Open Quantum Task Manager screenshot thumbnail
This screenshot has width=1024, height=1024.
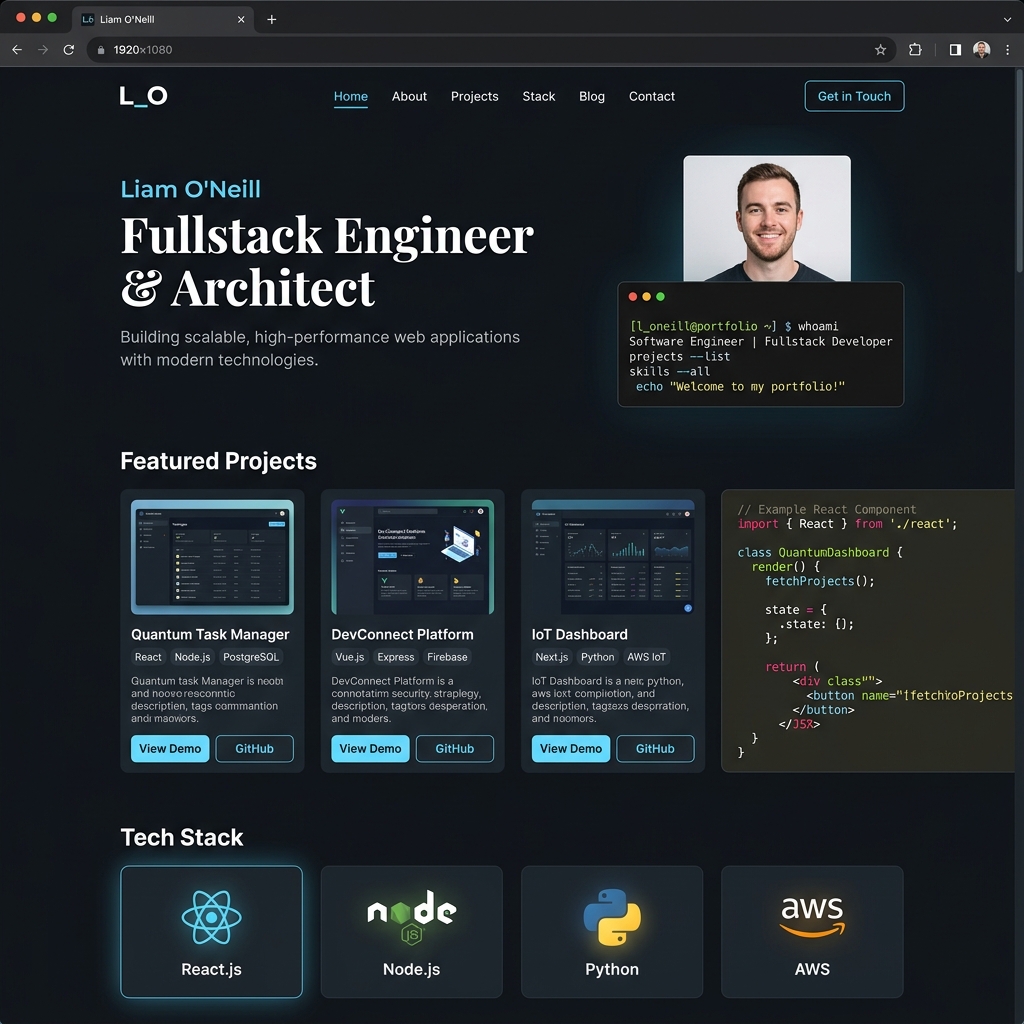(212, 557)
